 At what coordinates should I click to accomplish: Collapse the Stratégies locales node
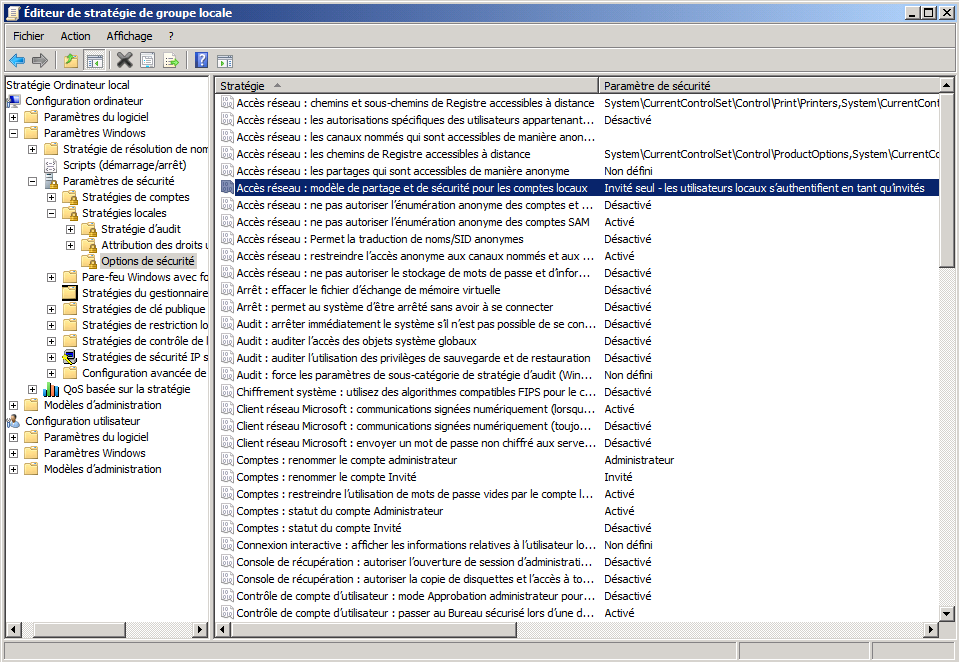[51, 213]
